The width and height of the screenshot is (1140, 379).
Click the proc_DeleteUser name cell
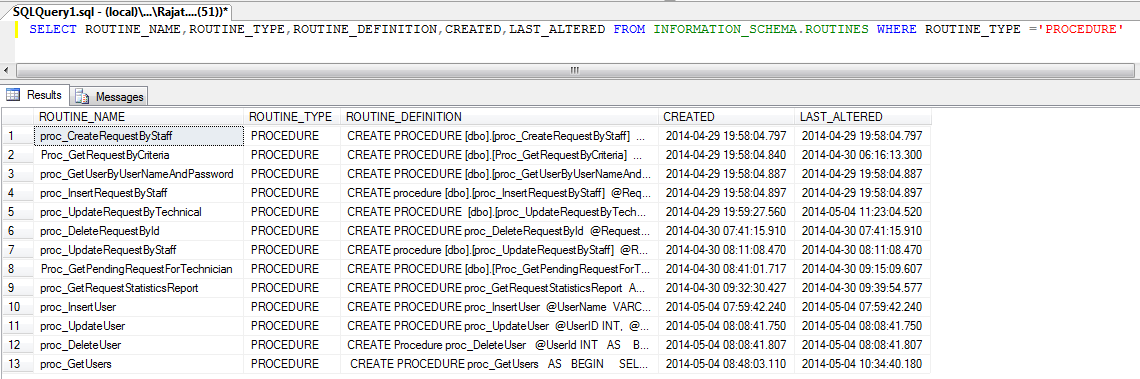coord(138,345)
